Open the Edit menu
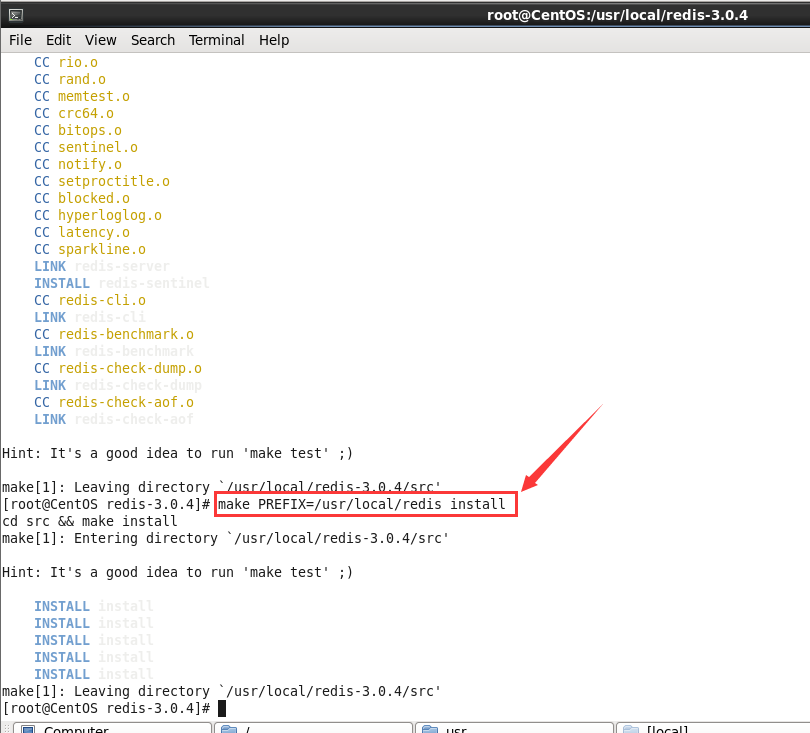 [58, 40]
